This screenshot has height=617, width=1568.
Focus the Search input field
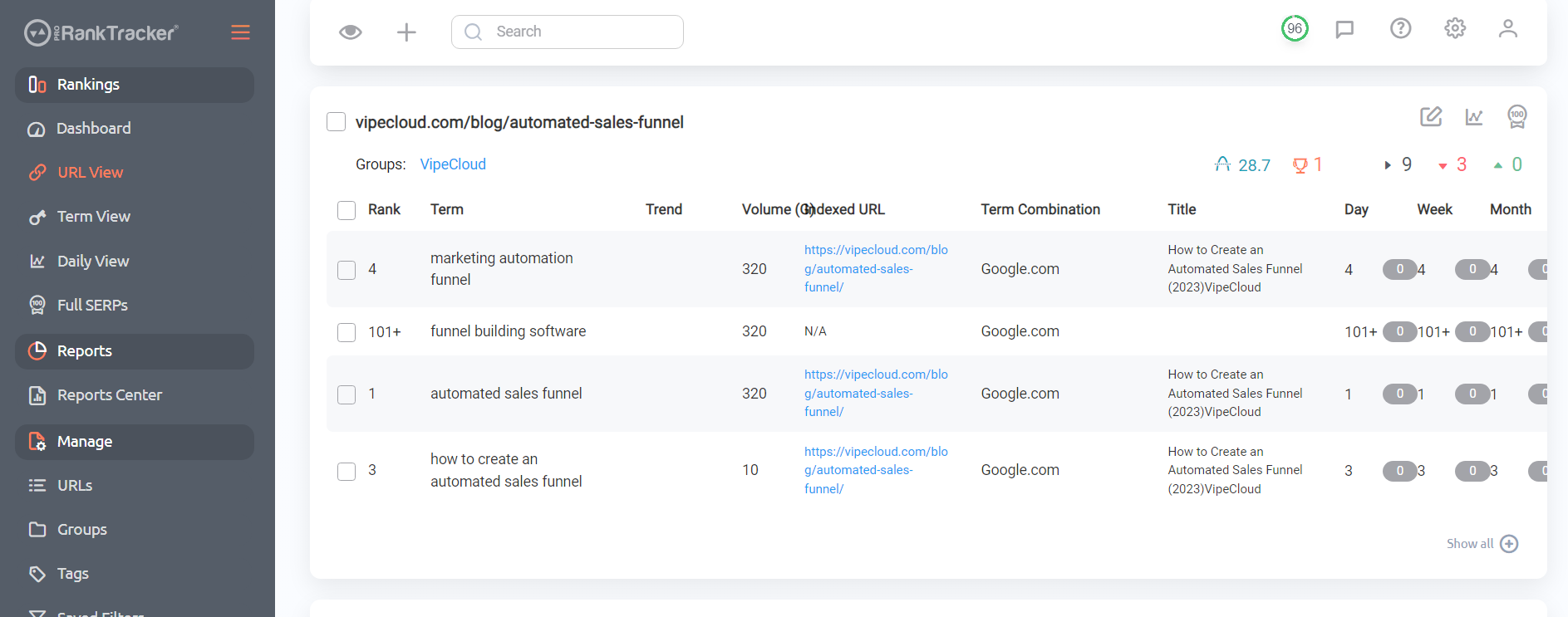(x=568, y=32)
